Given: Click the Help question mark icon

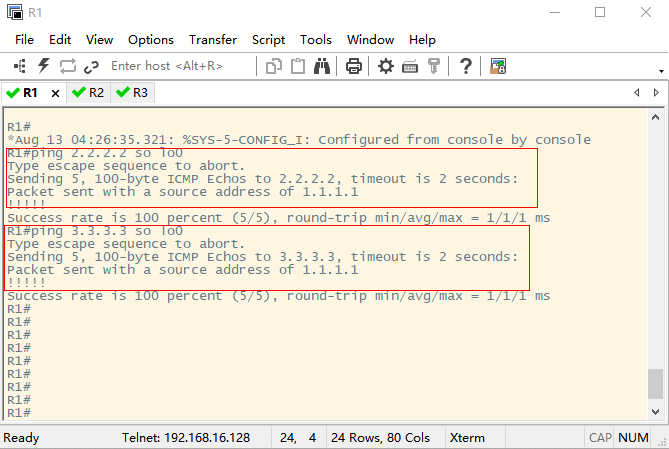Looking at the screenshot, I should (x=465, y=66).
